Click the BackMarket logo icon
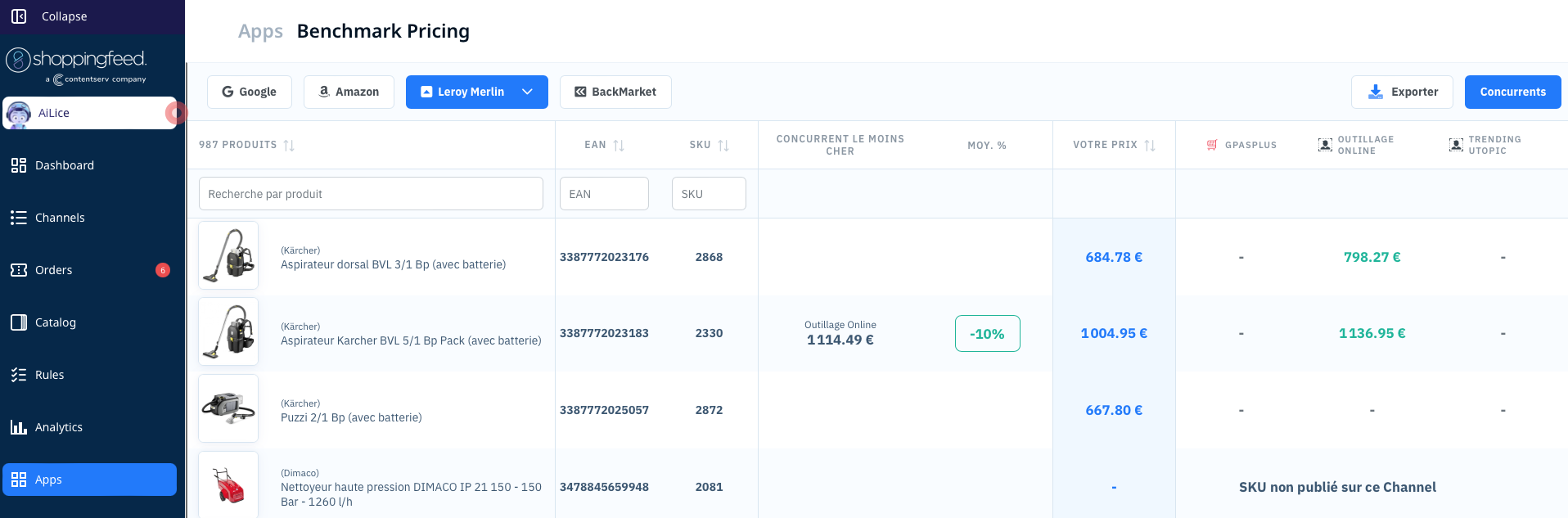Viewport: 1568px width, 518px height. (x=580, y=92)
